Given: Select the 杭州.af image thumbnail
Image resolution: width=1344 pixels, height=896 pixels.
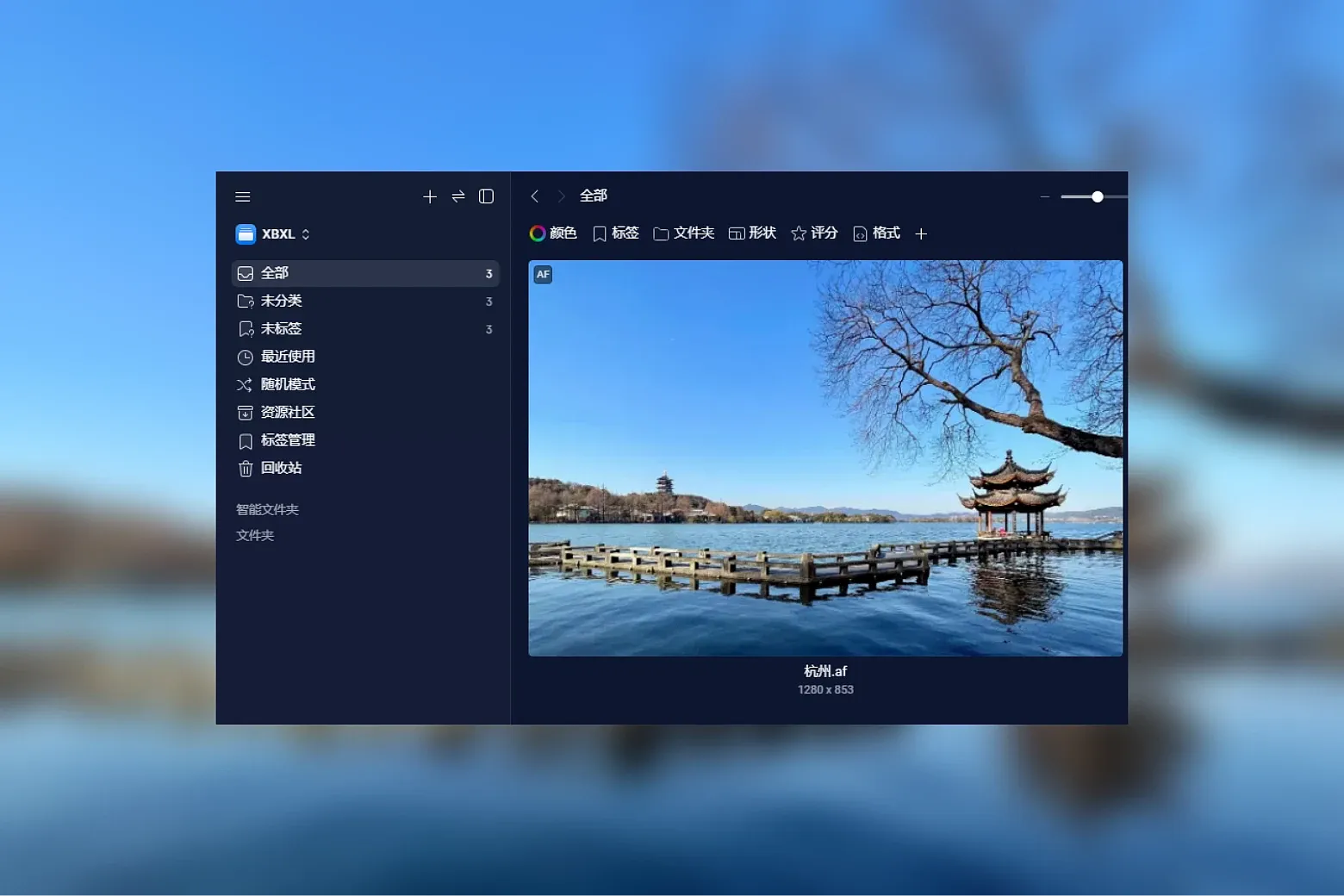Looking at the screenshot, I should click(825, 458).
